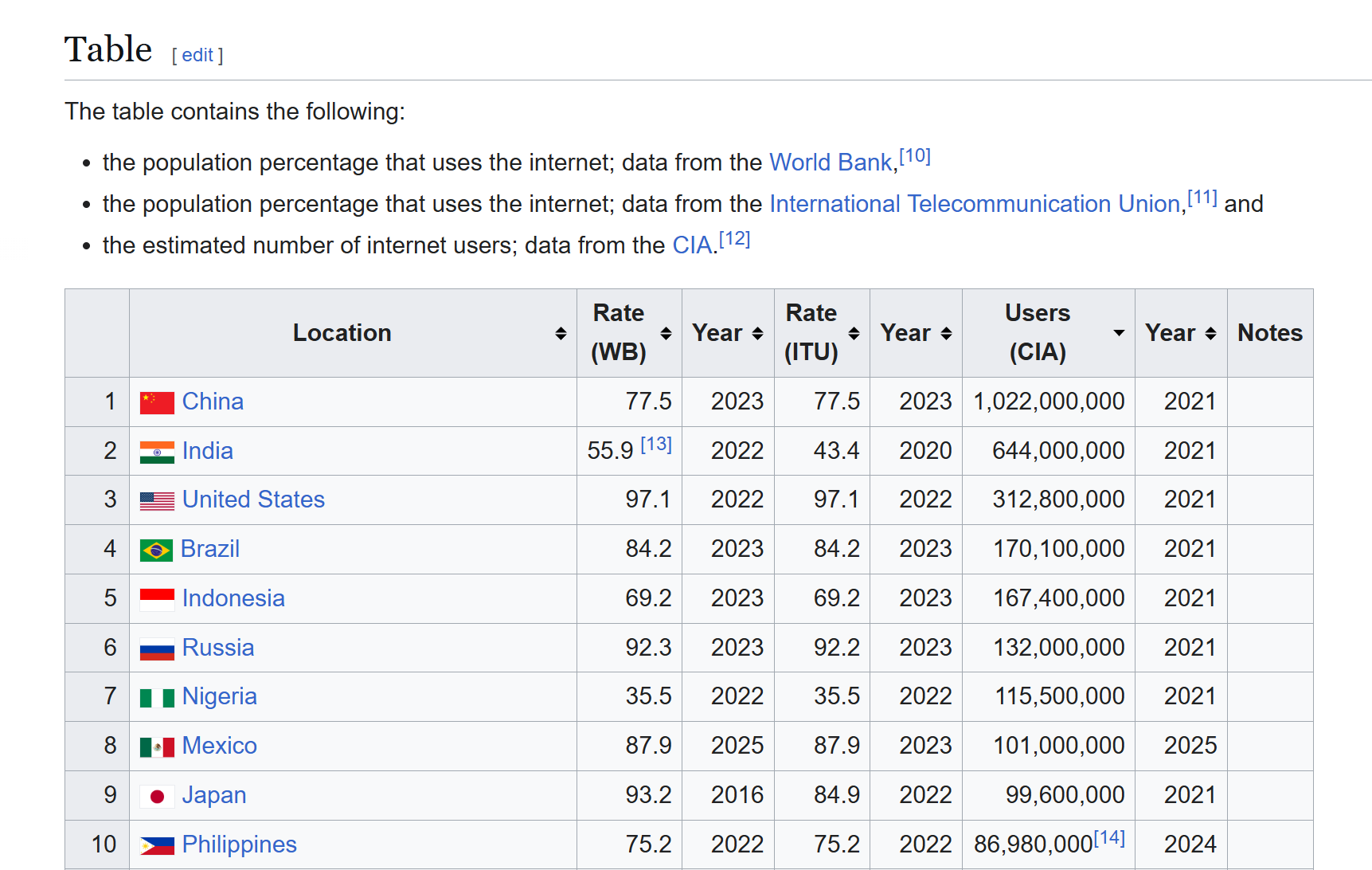Click the India flag icon

tap(157, 452)
